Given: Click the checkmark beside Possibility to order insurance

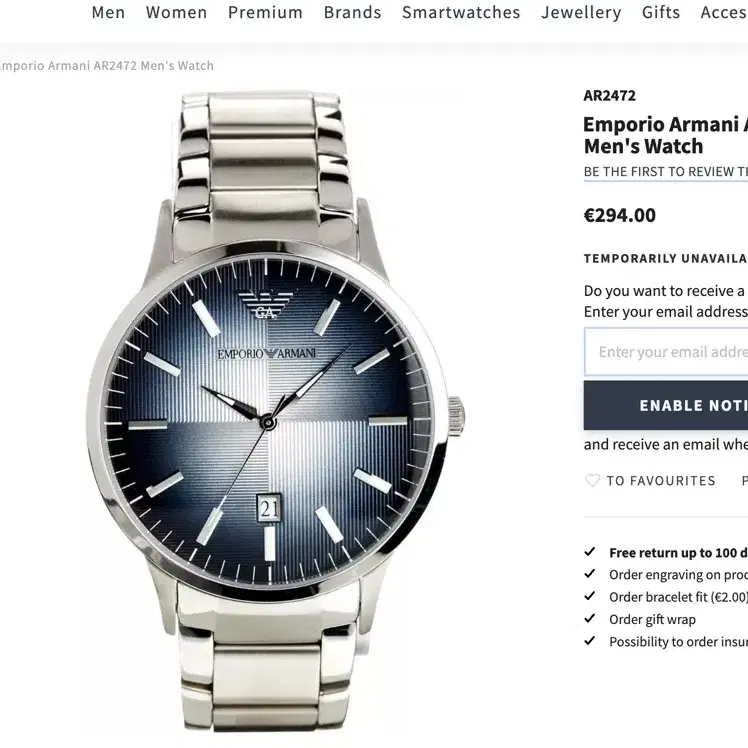Looking at the screenshot, I should click(590, 641).
